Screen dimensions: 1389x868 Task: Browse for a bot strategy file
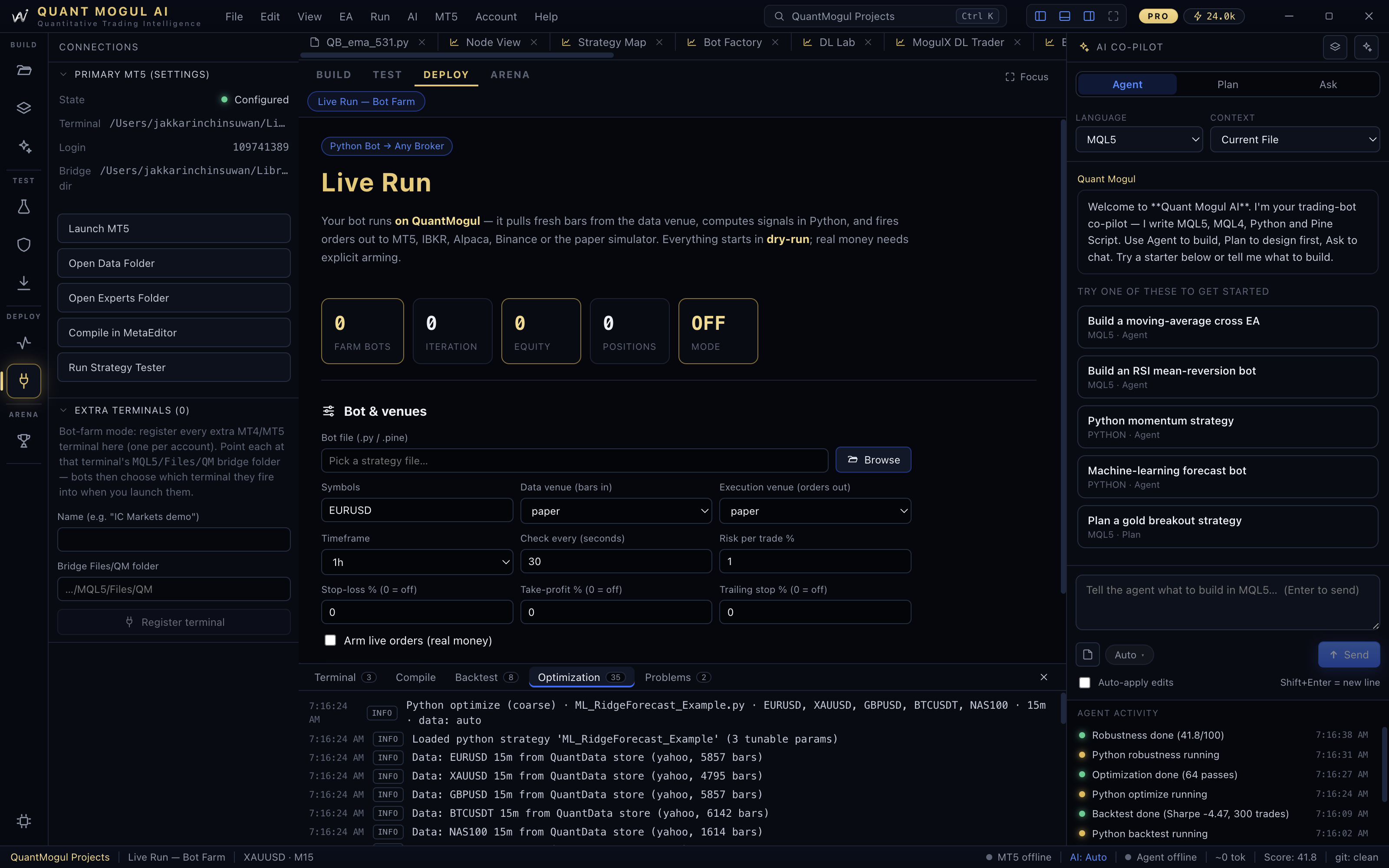tap(873, 460)
